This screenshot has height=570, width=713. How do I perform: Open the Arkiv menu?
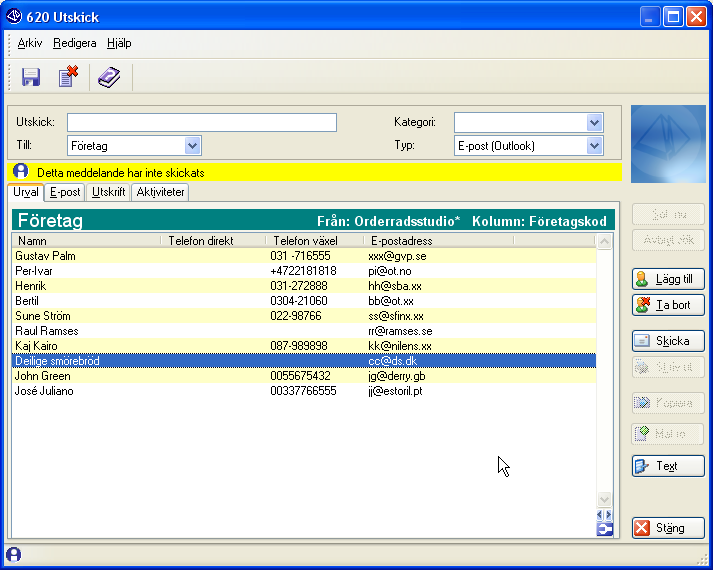click(x=30, y=43)
